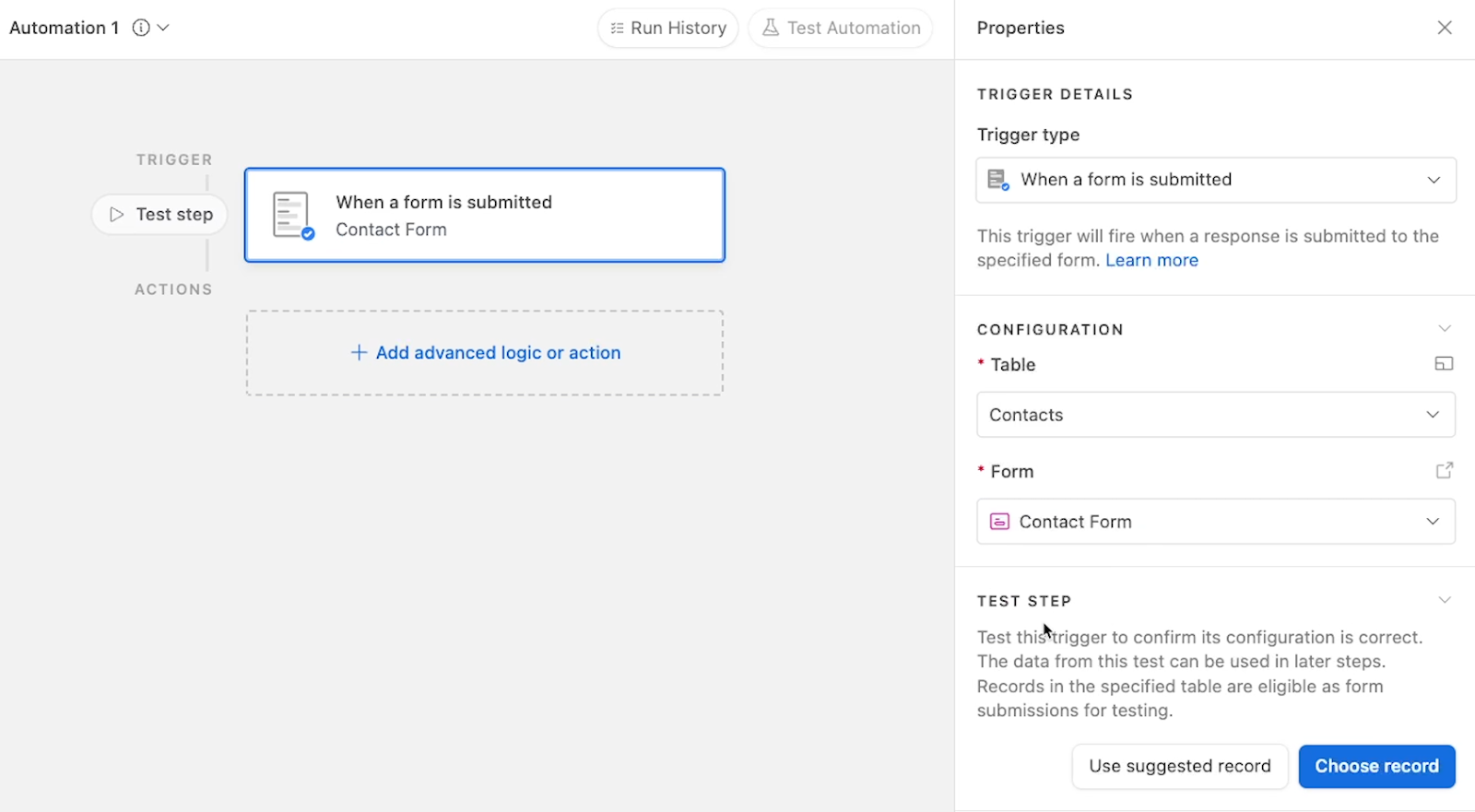Select the 'When a form is submitted' trigger card
The image size is (1475, 812).
[x=485, y=215]
